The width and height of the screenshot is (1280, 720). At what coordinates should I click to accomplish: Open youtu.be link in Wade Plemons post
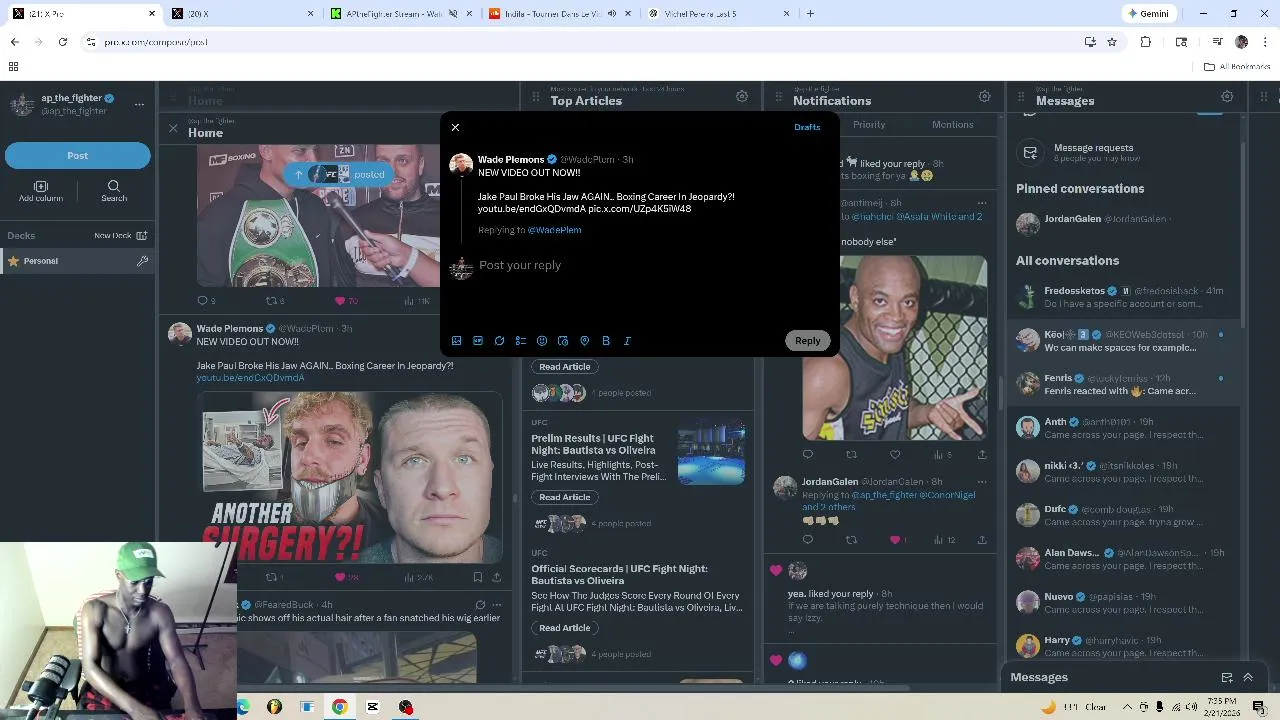point(250,378)
